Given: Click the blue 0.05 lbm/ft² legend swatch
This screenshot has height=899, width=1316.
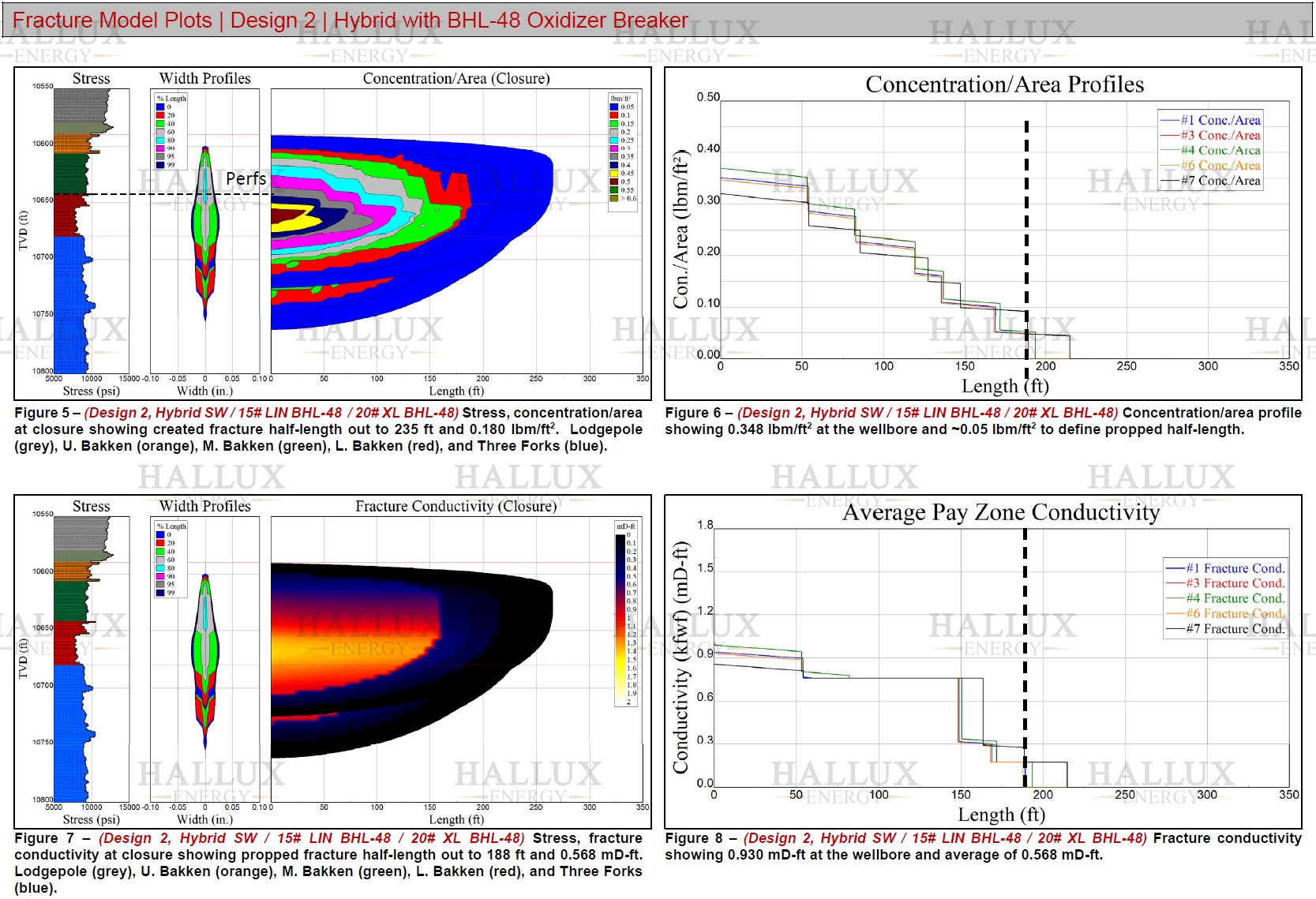Looking at the screenshot, I should coord(613,107).
